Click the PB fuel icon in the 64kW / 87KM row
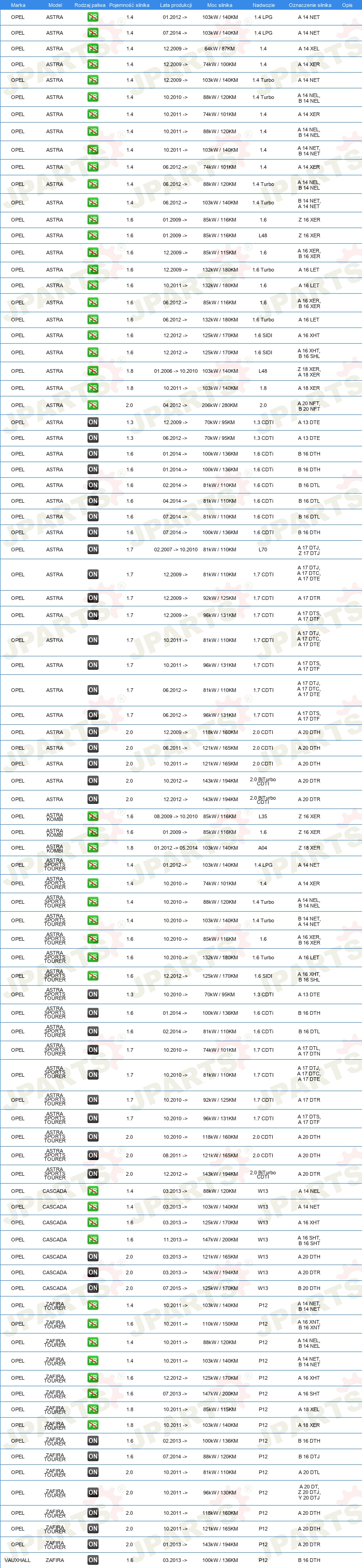The image size is (362, 1568). coord(93,49)
